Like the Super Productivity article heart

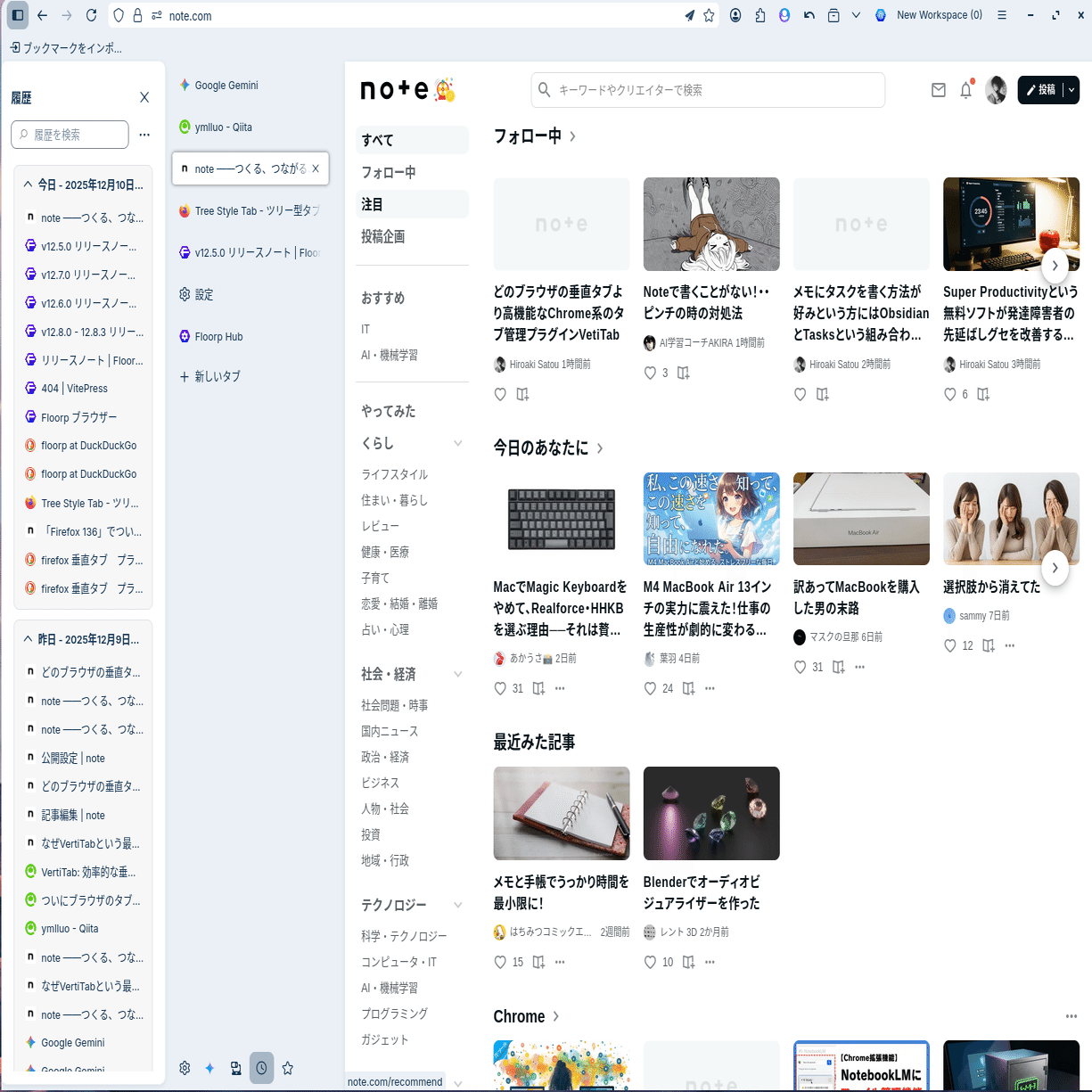click(x=948, y=394)
